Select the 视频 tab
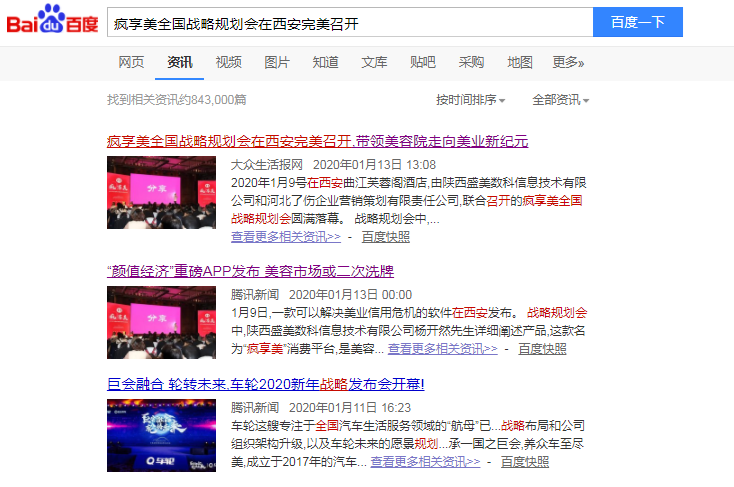 [x=228, y=62]
